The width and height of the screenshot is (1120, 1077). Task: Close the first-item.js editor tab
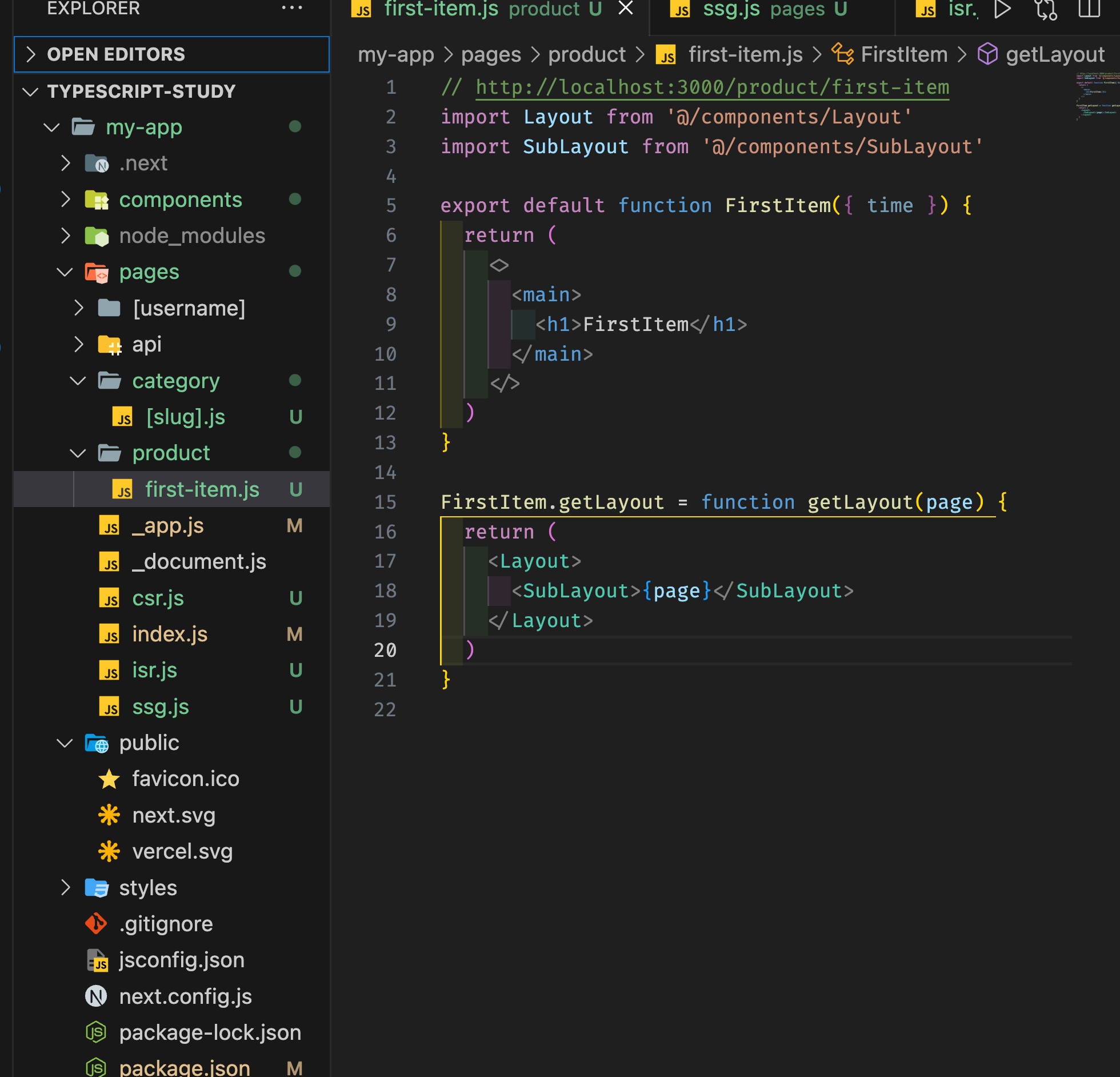626,9
